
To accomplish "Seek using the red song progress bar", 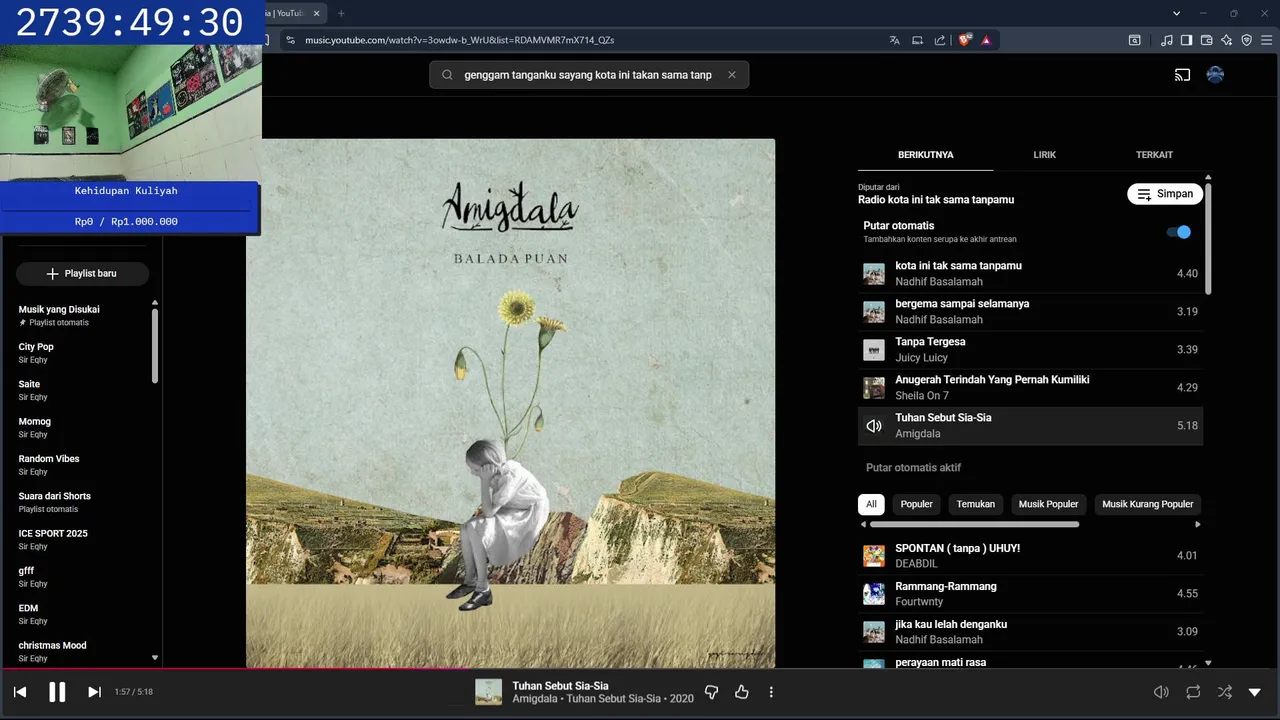I will click(640, 668).
